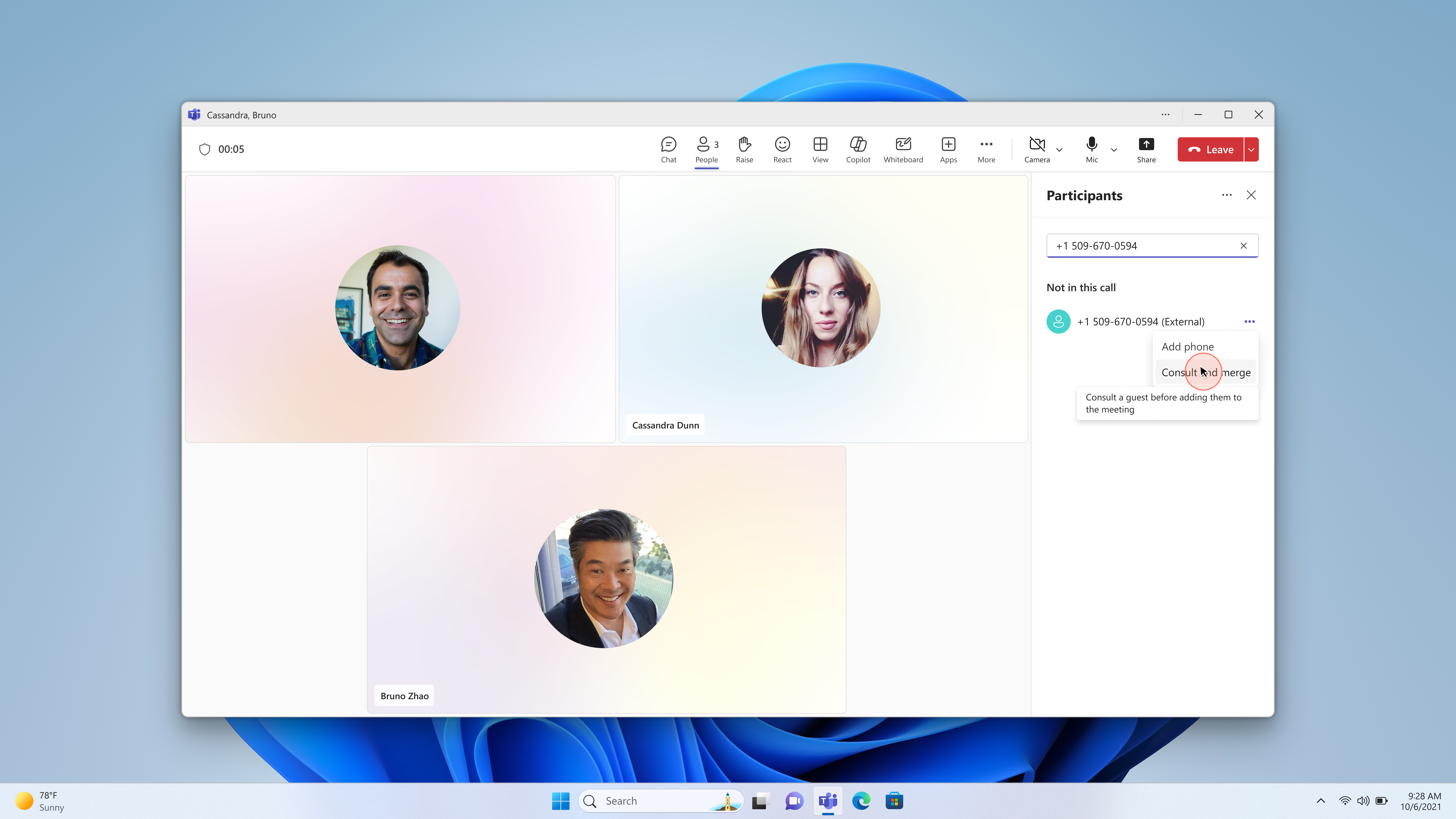Clear the phone number search field
Image resolution: width=1456 pixels, height=819 pixels.
pos(1243,246)
